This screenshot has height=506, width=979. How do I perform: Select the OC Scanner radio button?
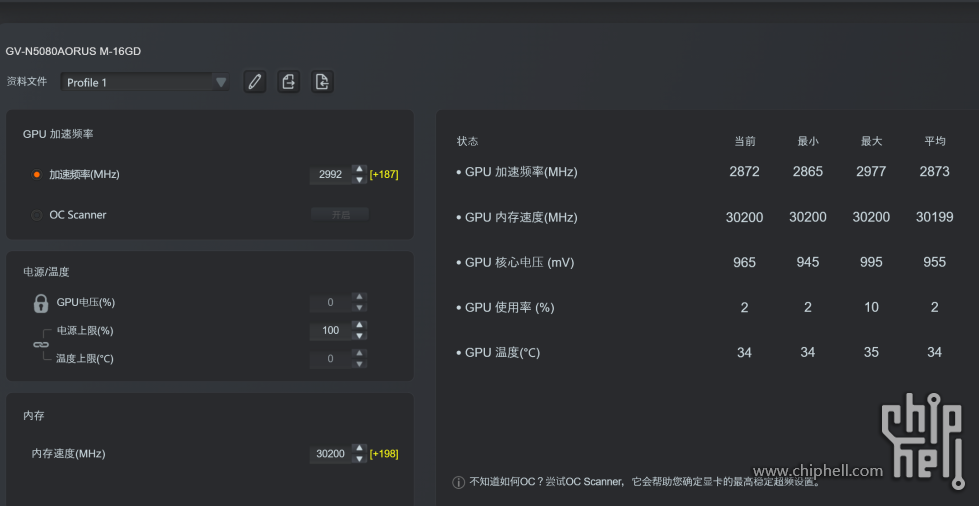coord(37,215)
